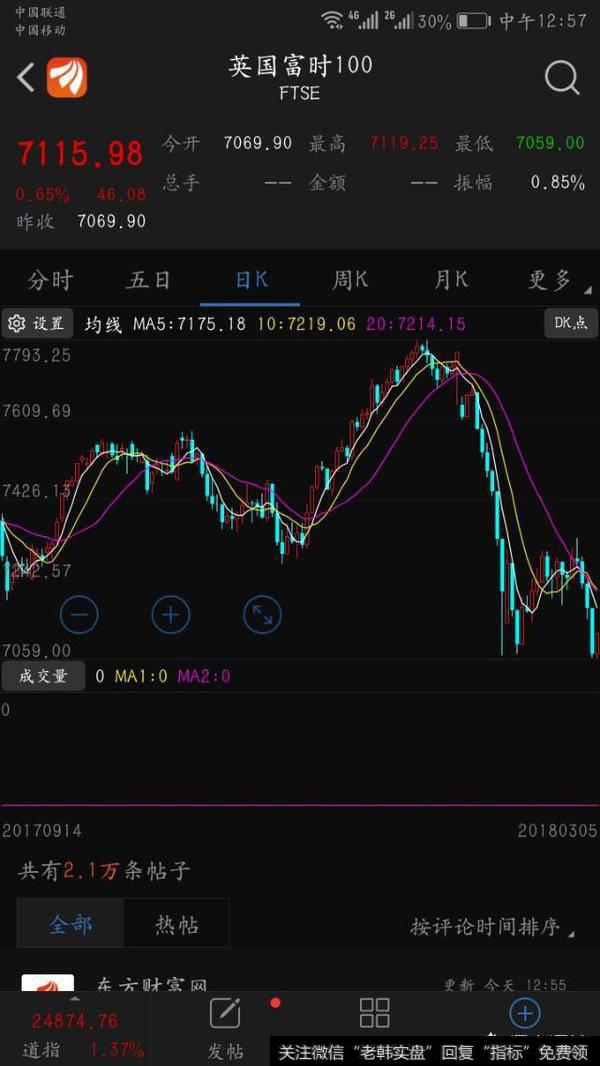Open the 成交量 indicator selector

point(43,676)
